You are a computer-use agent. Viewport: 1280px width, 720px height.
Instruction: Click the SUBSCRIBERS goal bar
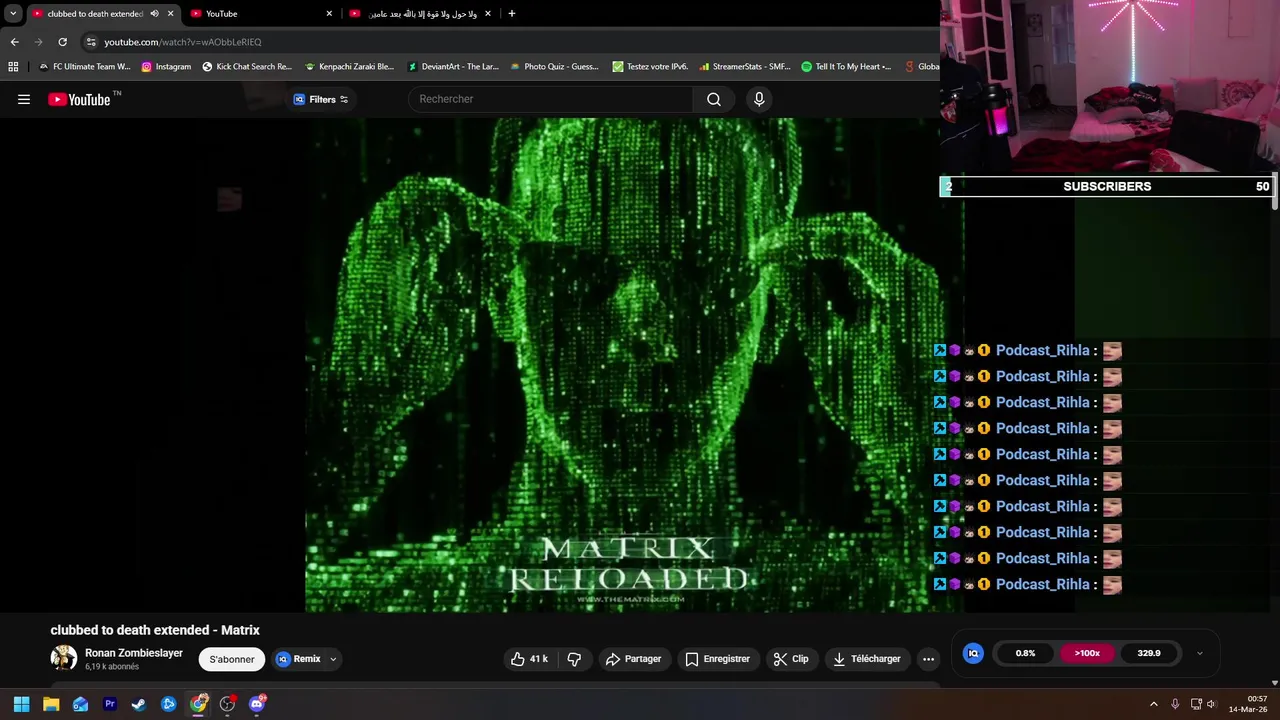(x=1106, y=186)
